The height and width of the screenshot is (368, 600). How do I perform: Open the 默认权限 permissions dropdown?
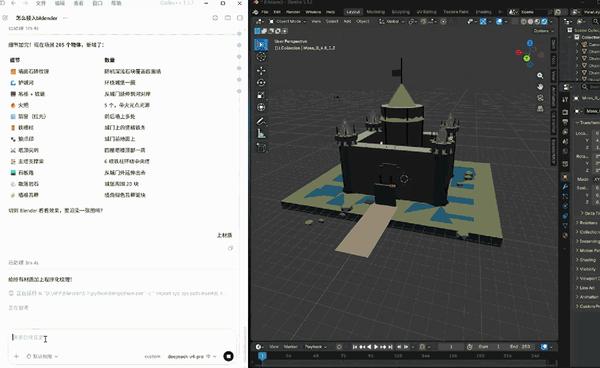tap(42, 356)
